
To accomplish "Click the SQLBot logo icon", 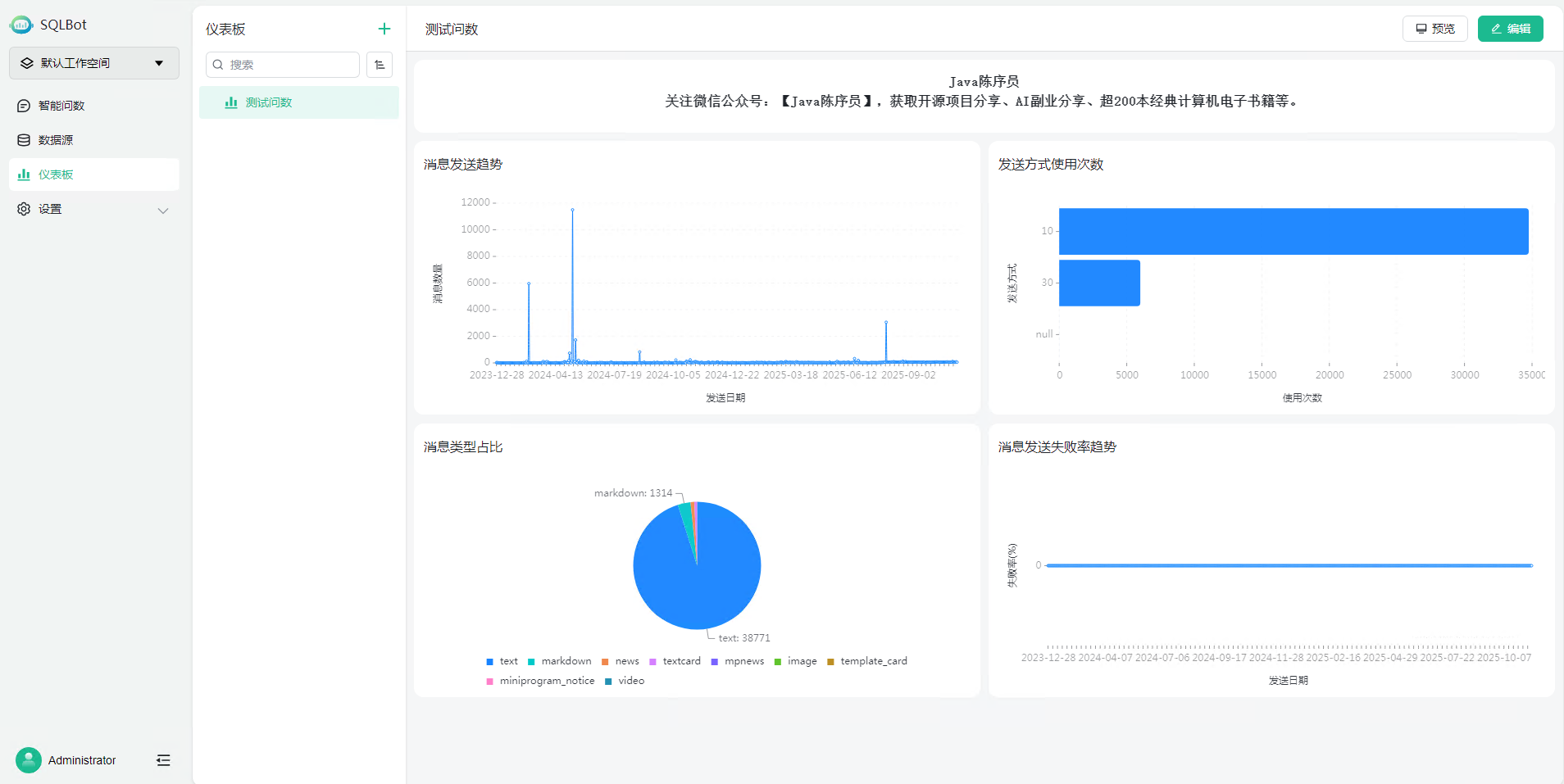I will [x=21, y=25].
